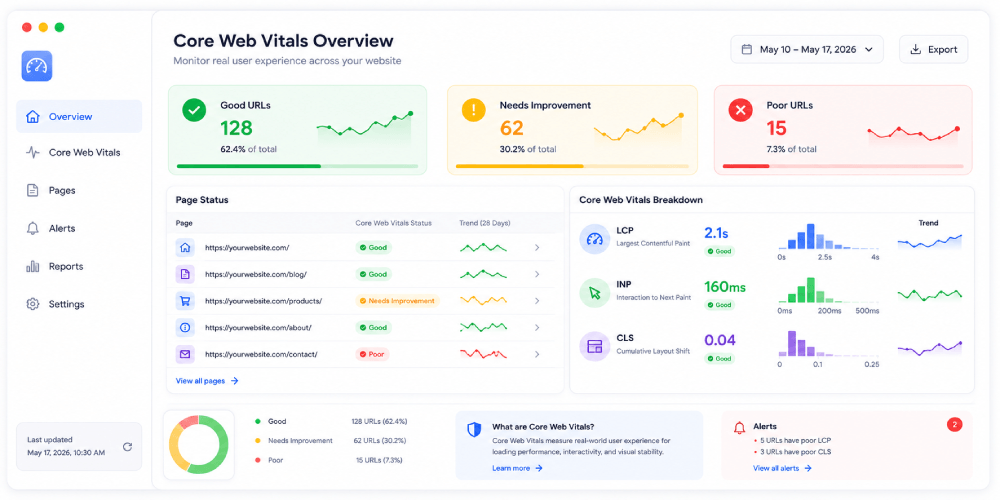Click the red alert count badge showing 2

955,424
